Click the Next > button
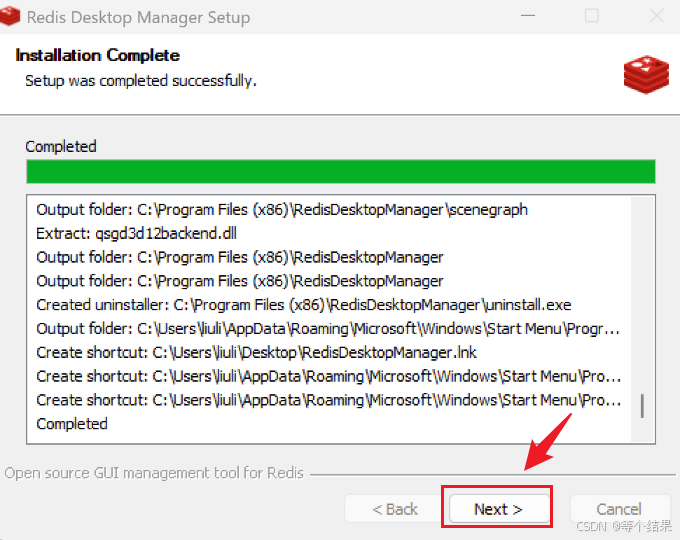Screen dimensions: 680x540 (x=498, y=508)
